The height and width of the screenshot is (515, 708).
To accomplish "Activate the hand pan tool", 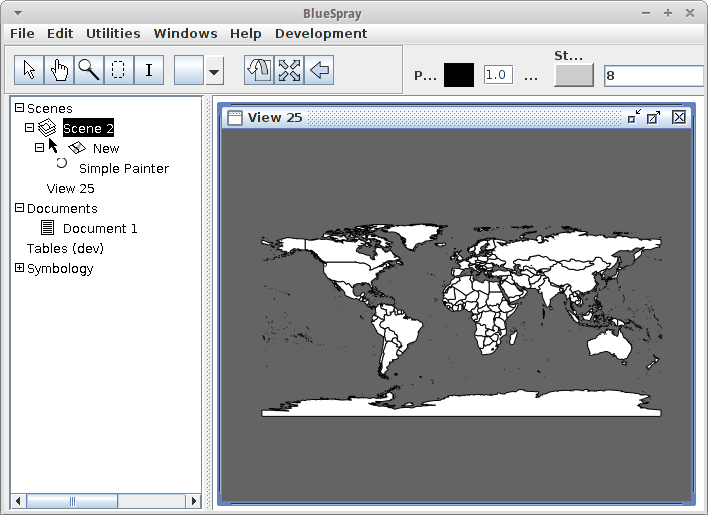I will (59, 70).
